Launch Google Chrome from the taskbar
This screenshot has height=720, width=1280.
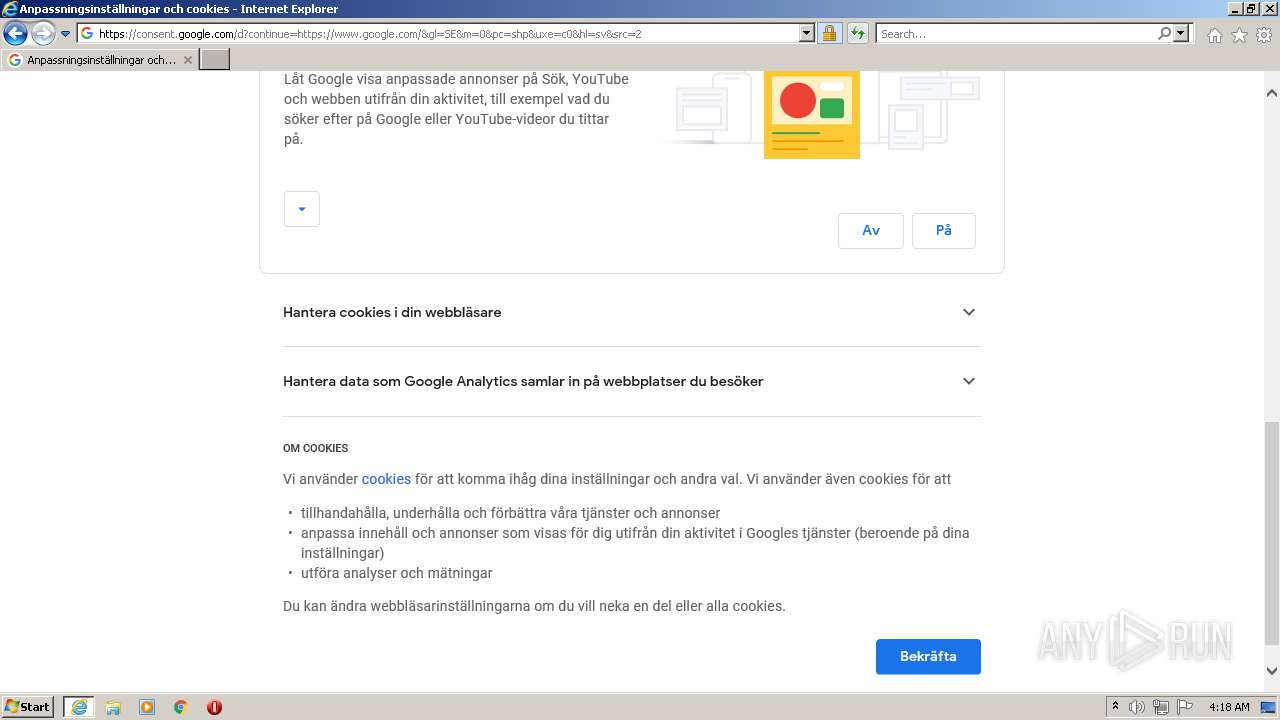point(180,707)
